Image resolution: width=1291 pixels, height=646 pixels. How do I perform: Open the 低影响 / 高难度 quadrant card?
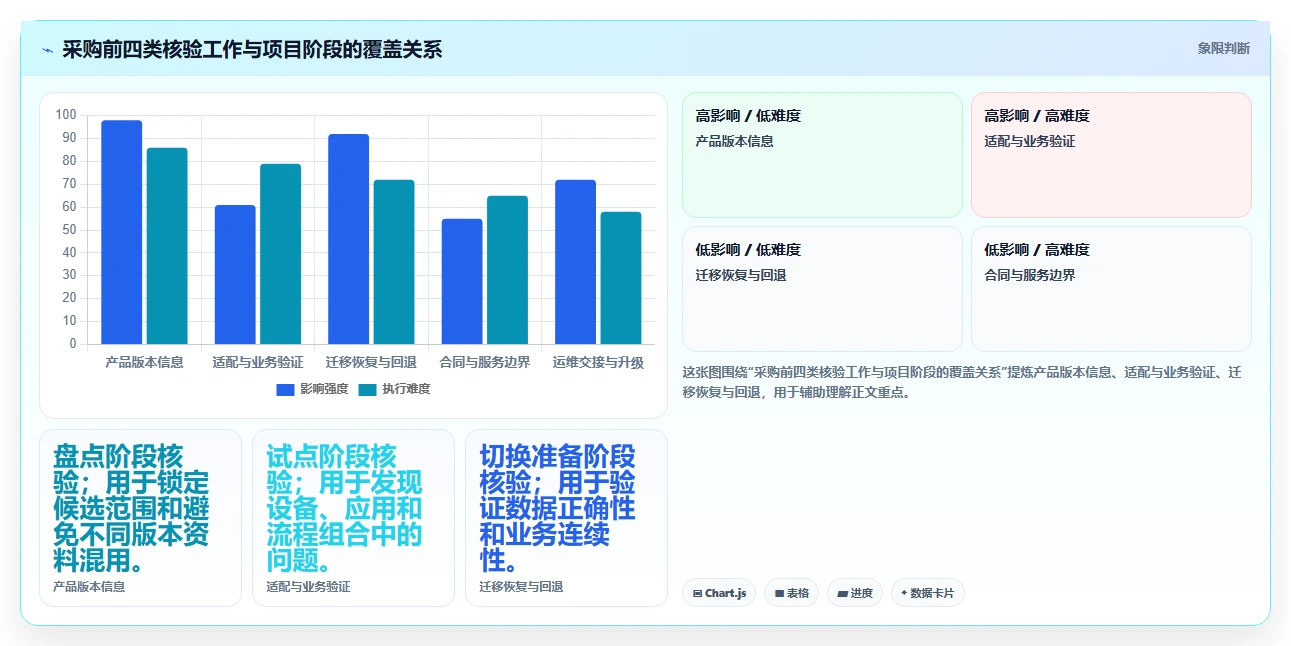(x=1111, y=289)
